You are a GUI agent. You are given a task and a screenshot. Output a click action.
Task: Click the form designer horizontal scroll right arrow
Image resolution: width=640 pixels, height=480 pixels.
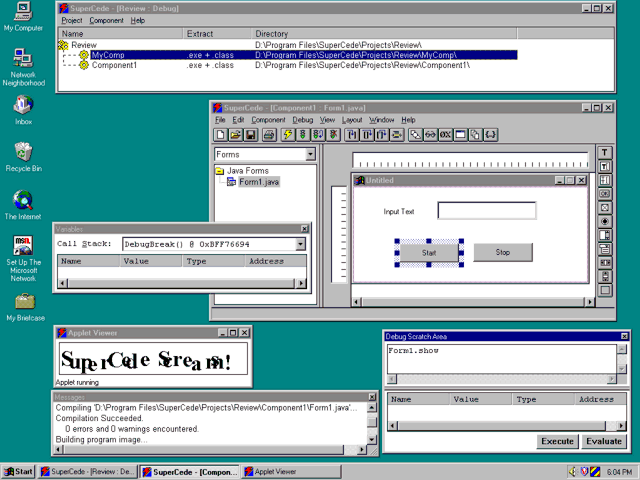(x=589, y=302)
